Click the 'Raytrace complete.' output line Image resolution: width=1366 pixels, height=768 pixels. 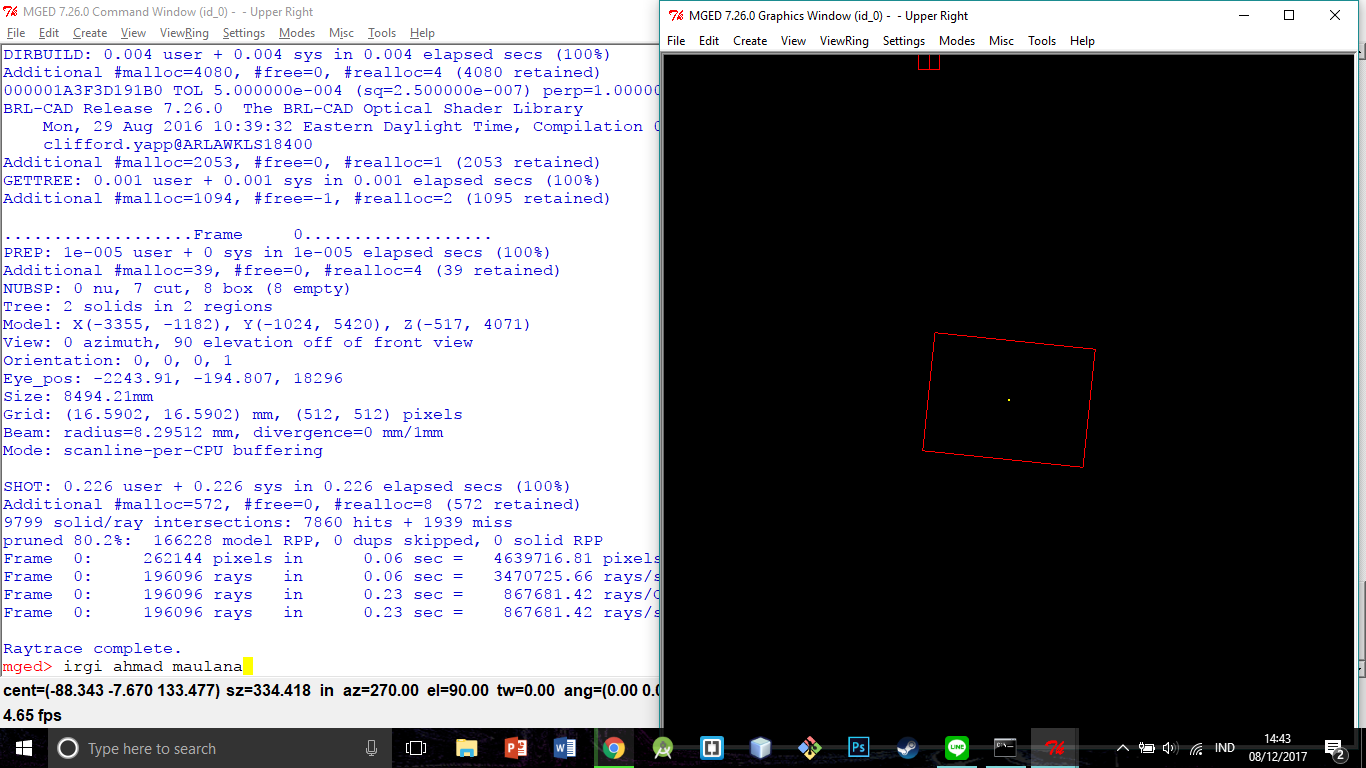[93, 648]
